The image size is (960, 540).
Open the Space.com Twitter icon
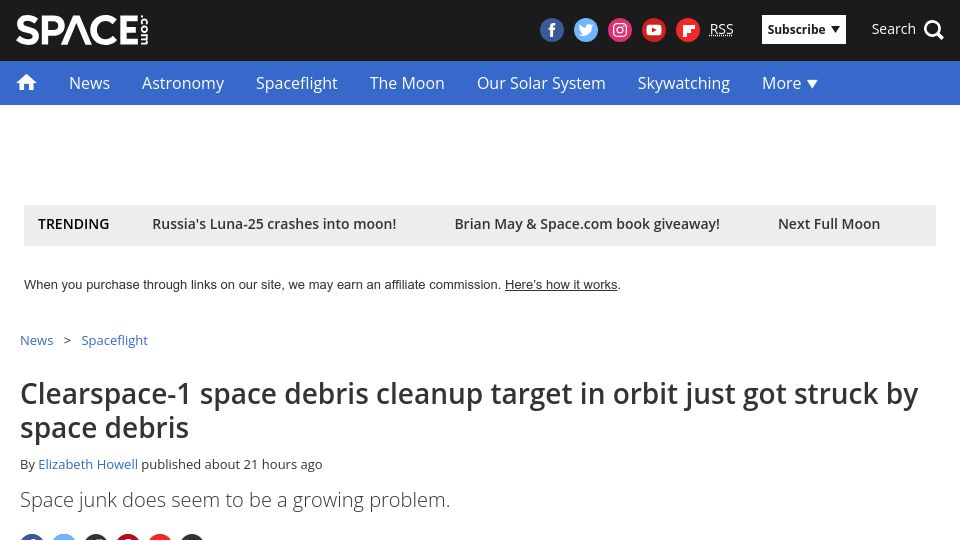586,29
